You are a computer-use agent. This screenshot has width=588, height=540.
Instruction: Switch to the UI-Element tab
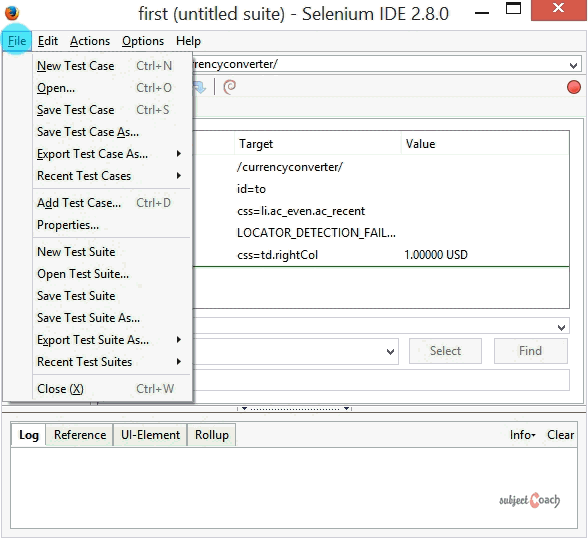pos(150,435)
